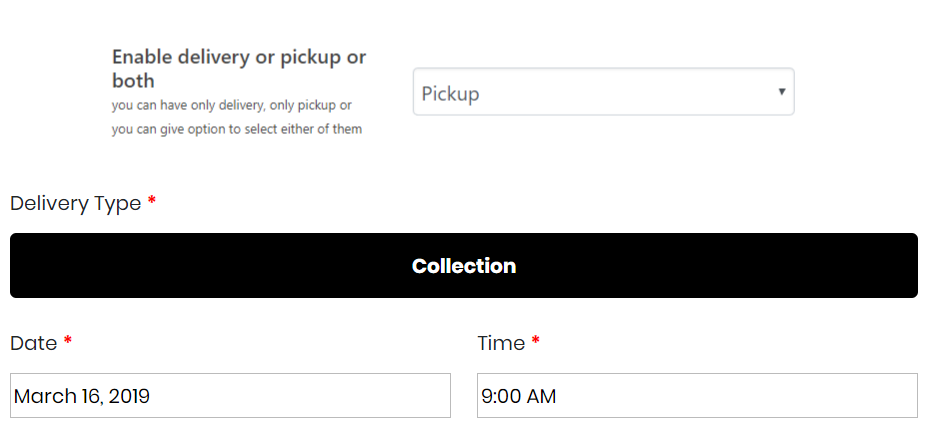Click the arrow on the Pickup select box
The height and width of the screenshot is (437, 925).
781,92
